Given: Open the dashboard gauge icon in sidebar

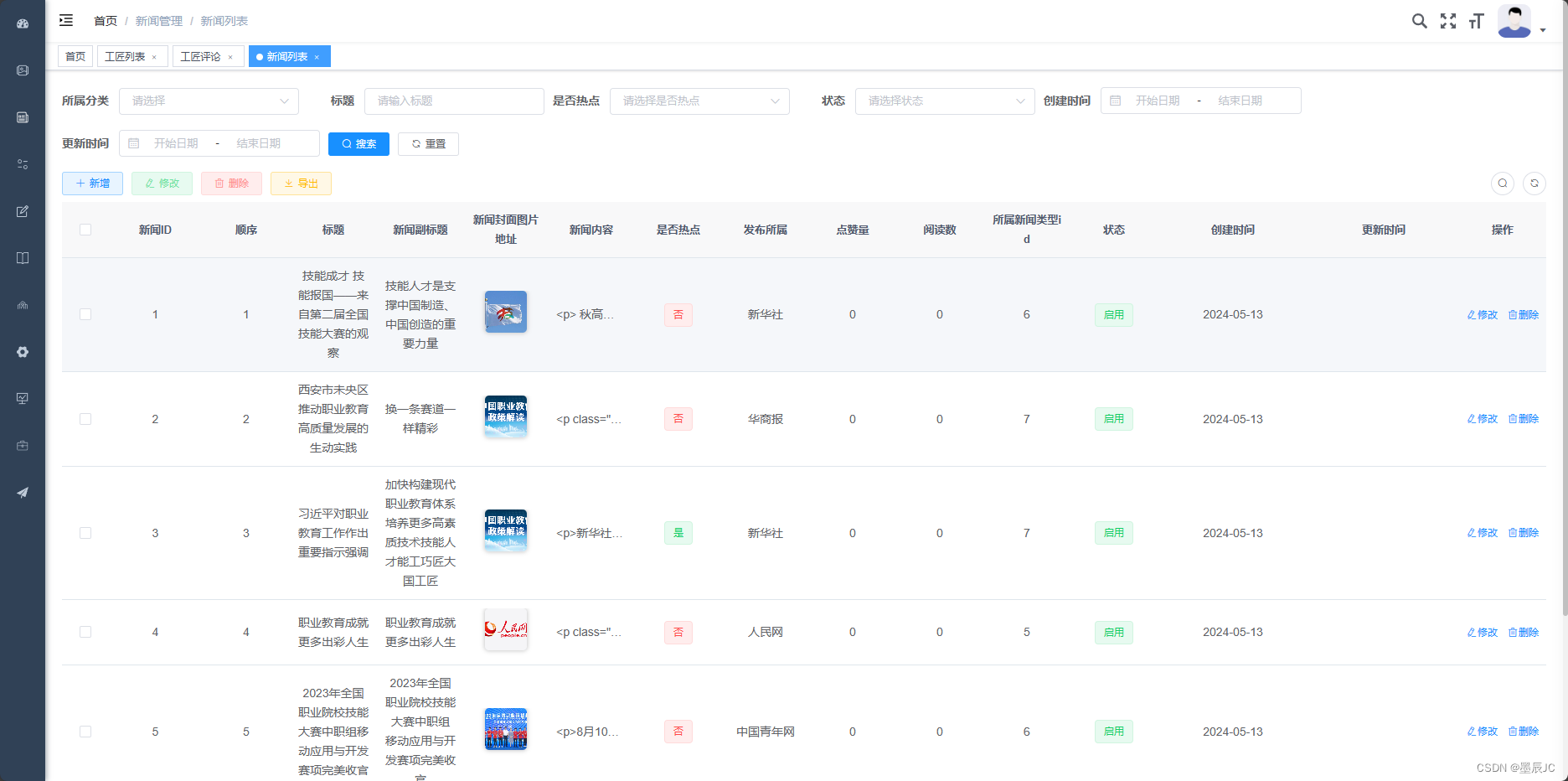Looking at the screenshot, I should pyautogui.click(x=23, y=23).
